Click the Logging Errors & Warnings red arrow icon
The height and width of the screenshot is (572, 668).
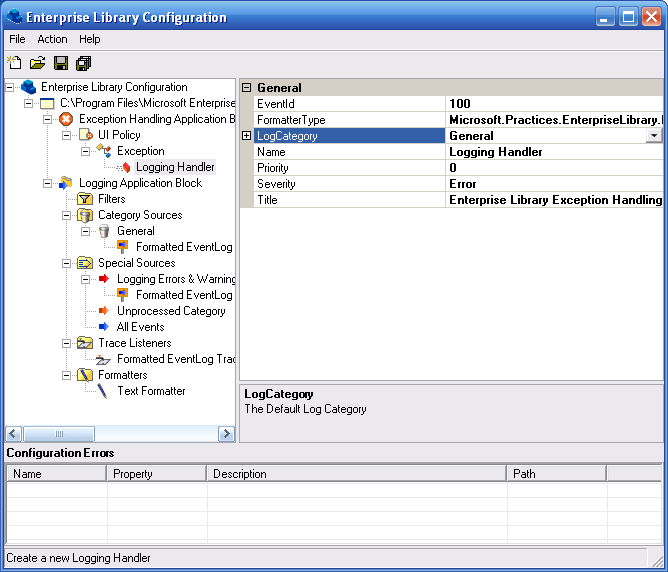[x=104, y=279]
